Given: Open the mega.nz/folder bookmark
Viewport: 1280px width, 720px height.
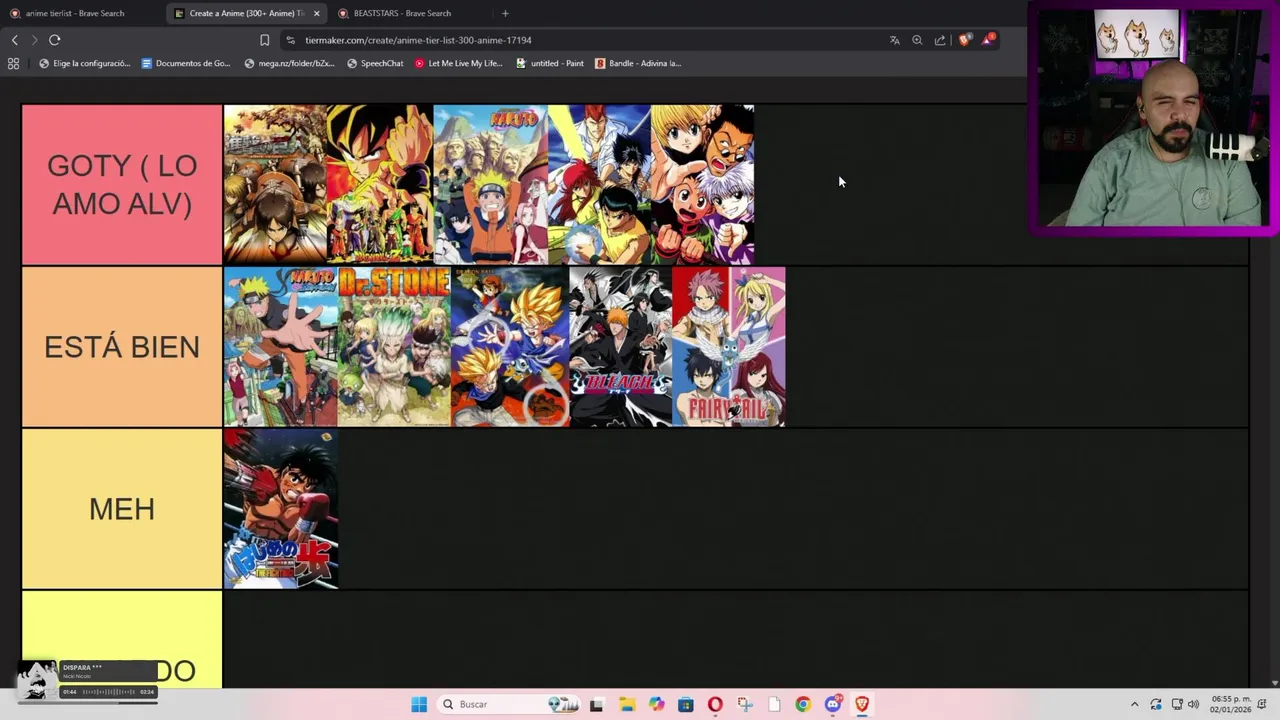Looking at the screenshot, I should 290,63.
